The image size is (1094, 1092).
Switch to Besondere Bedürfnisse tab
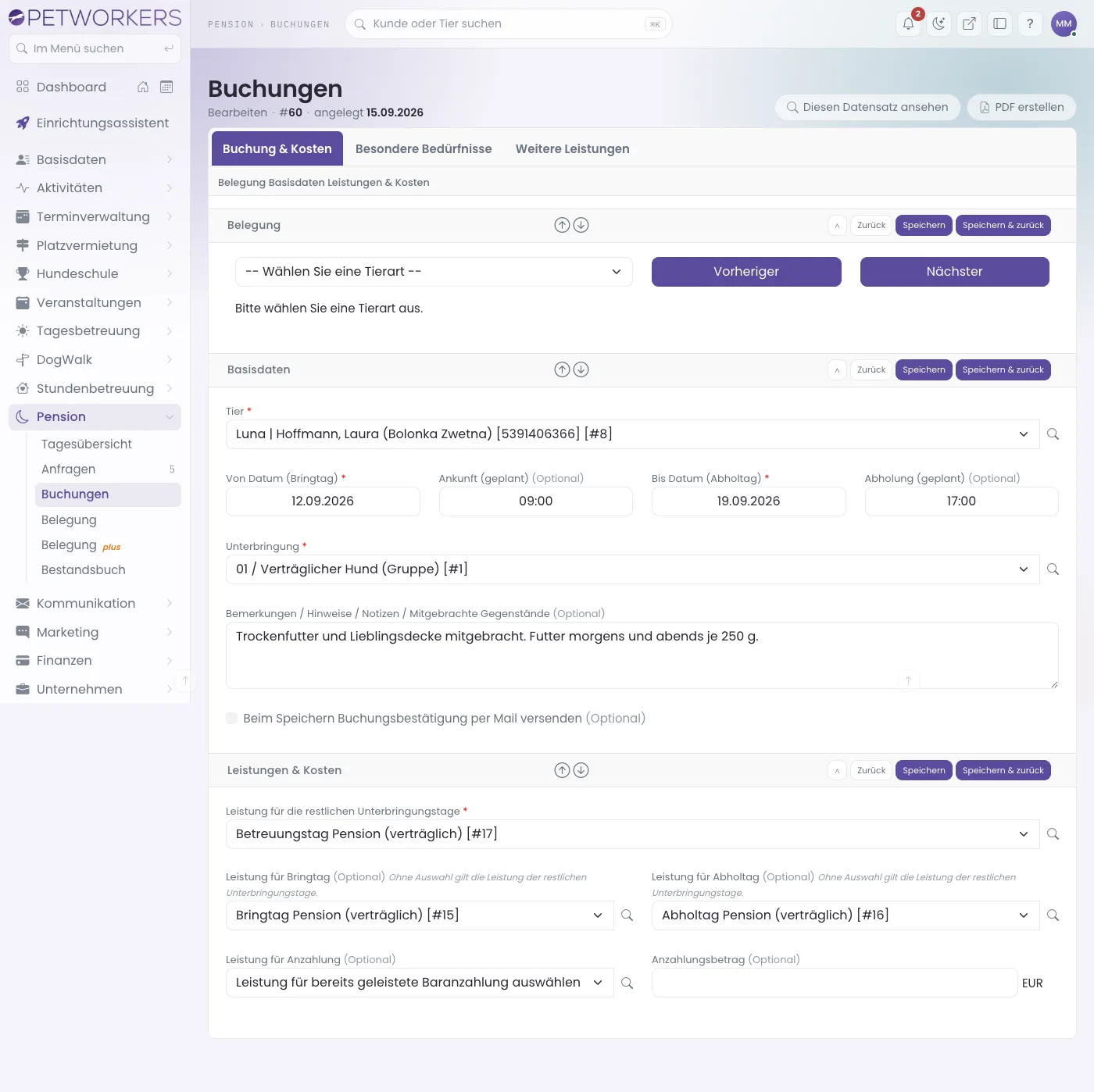pos(424,148)
